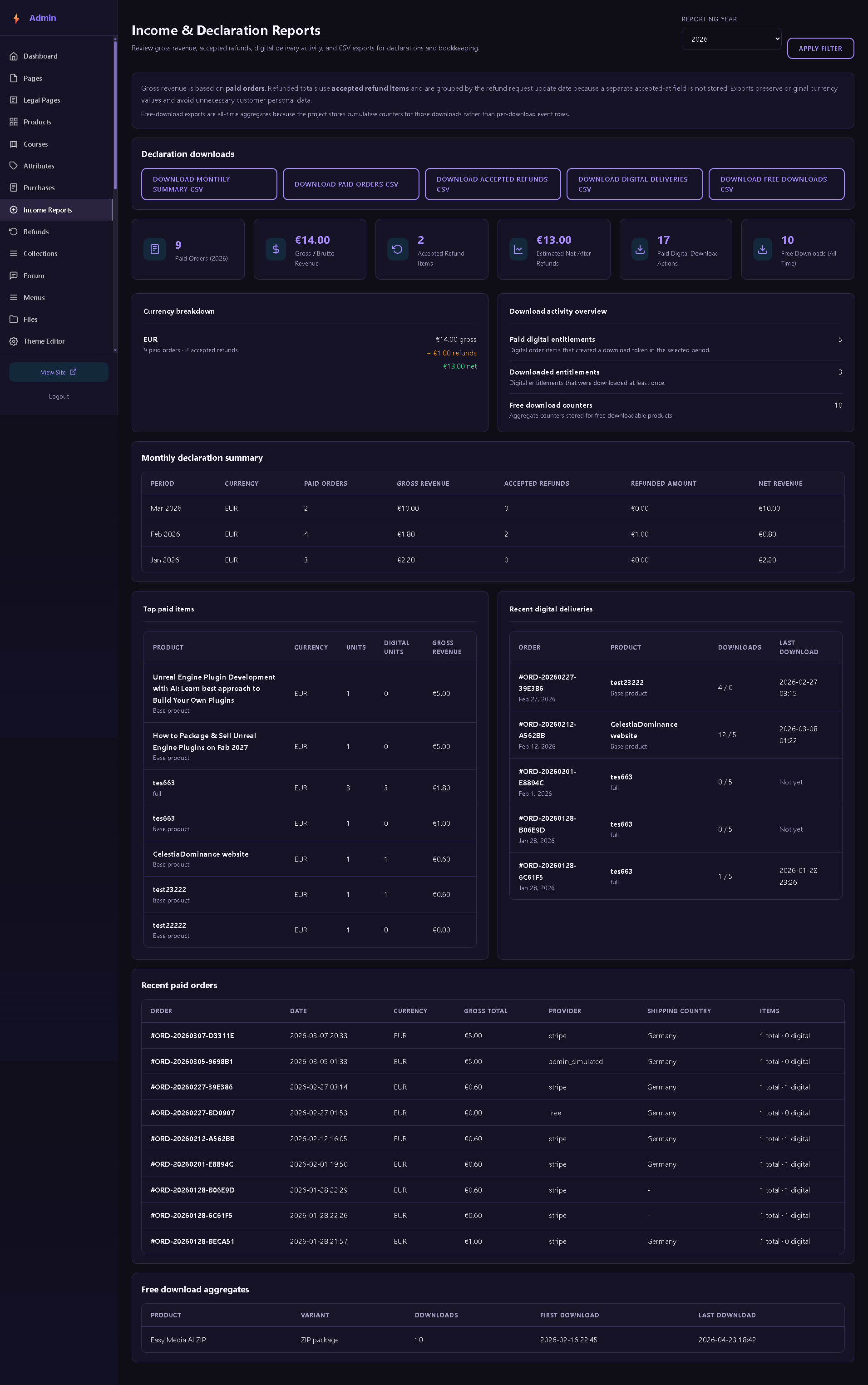
Task: Click the dollar sign icon on Gross Revenue card
Action: point(276,249)
